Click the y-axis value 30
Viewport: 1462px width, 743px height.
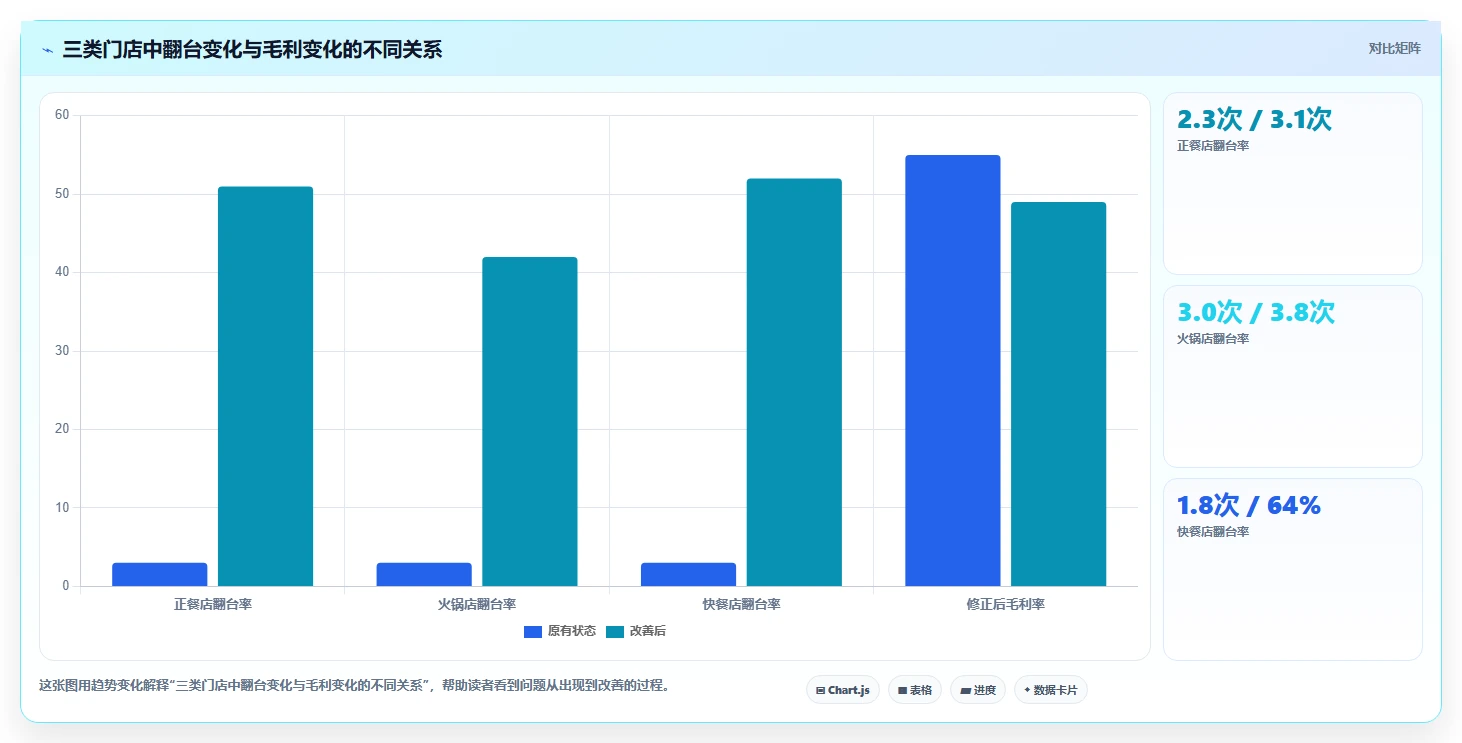[x=62, y=351]
